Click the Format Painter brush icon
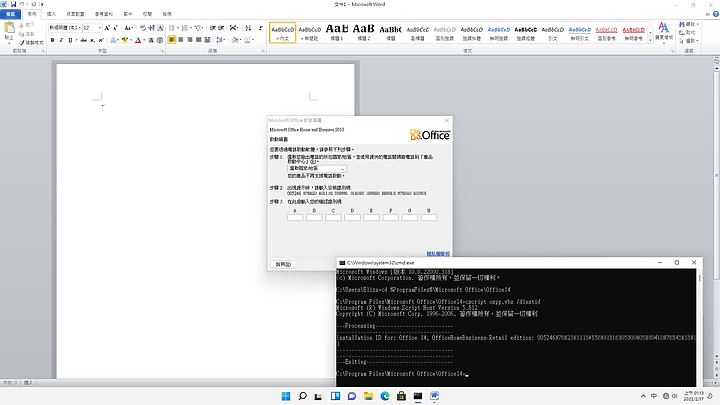The image size is (720, 405). click(x=21, y=43)
